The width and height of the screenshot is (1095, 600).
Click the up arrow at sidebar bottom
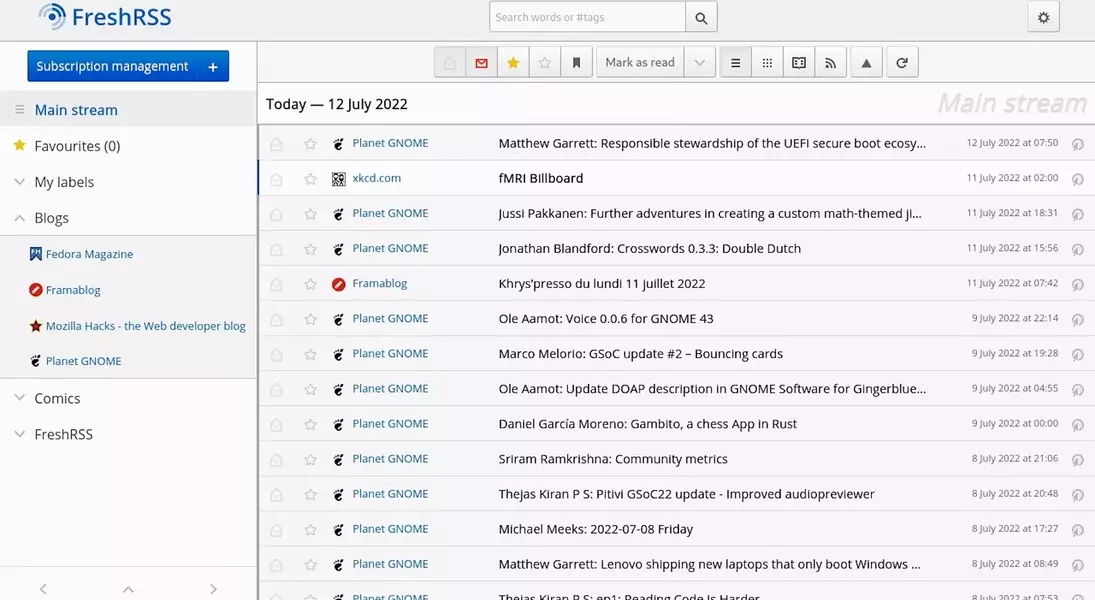[128, 589]
